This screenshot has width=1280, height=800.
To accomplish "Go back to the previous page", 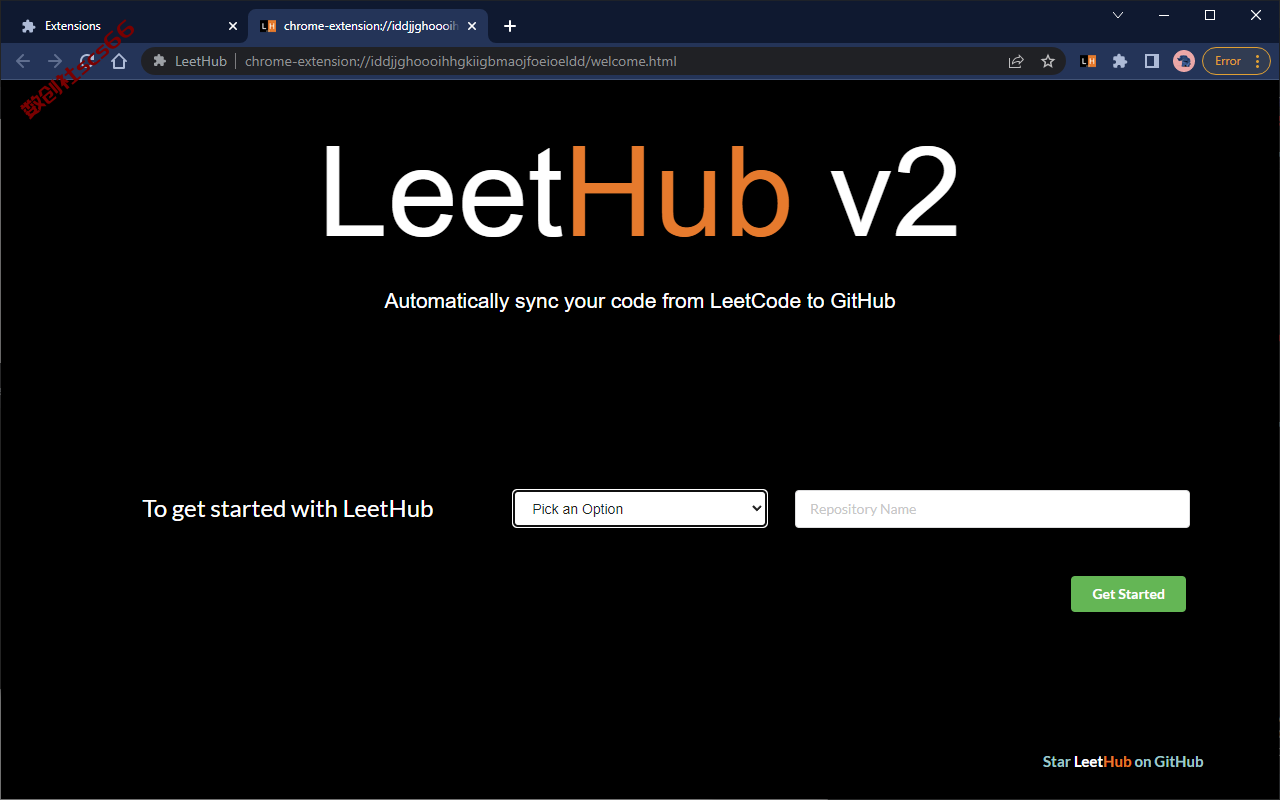I will pyautogui.click(x=23, y=61).
